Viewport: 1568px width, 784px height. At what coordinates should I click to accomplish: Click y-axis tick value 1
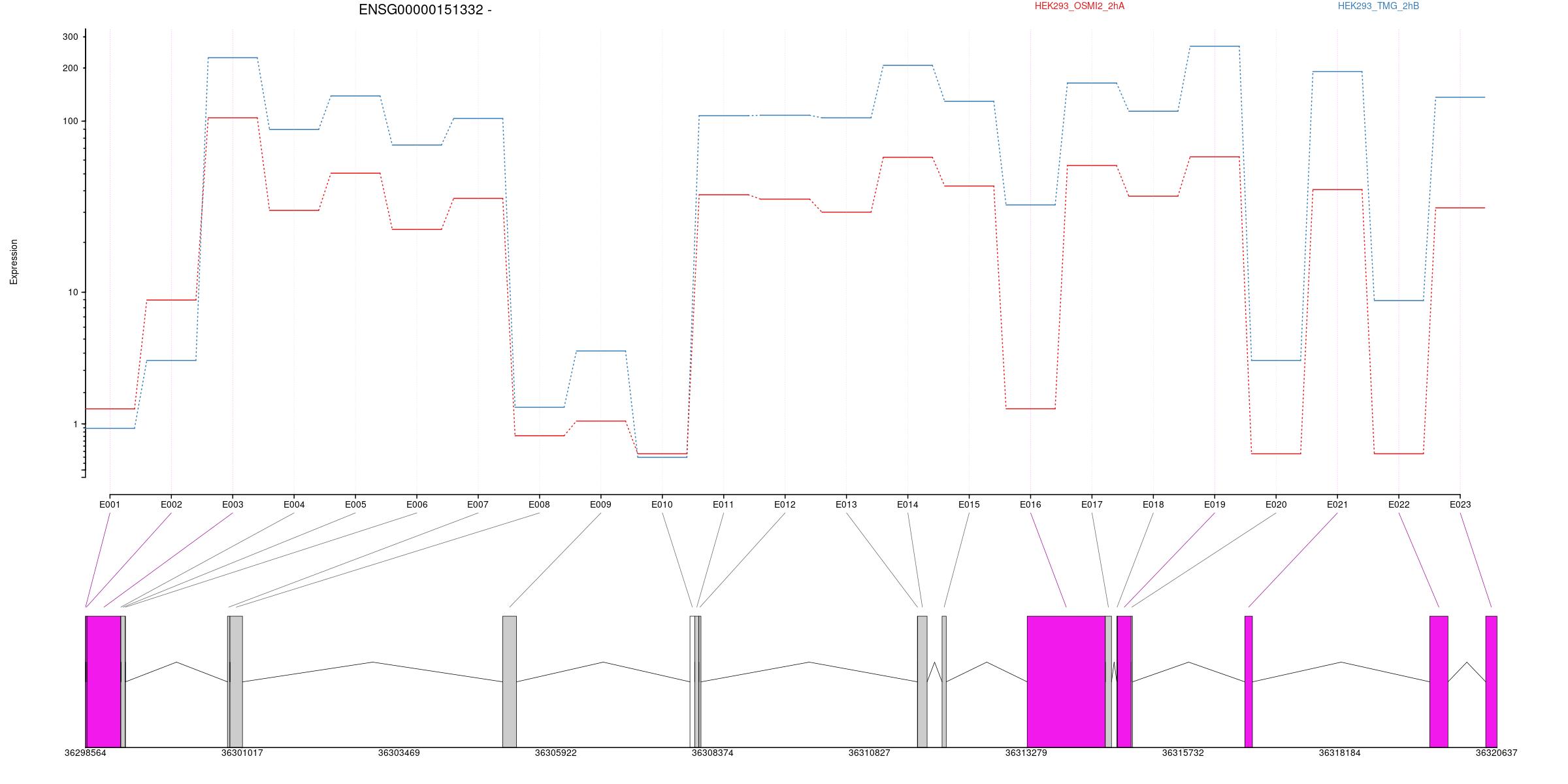75,425
